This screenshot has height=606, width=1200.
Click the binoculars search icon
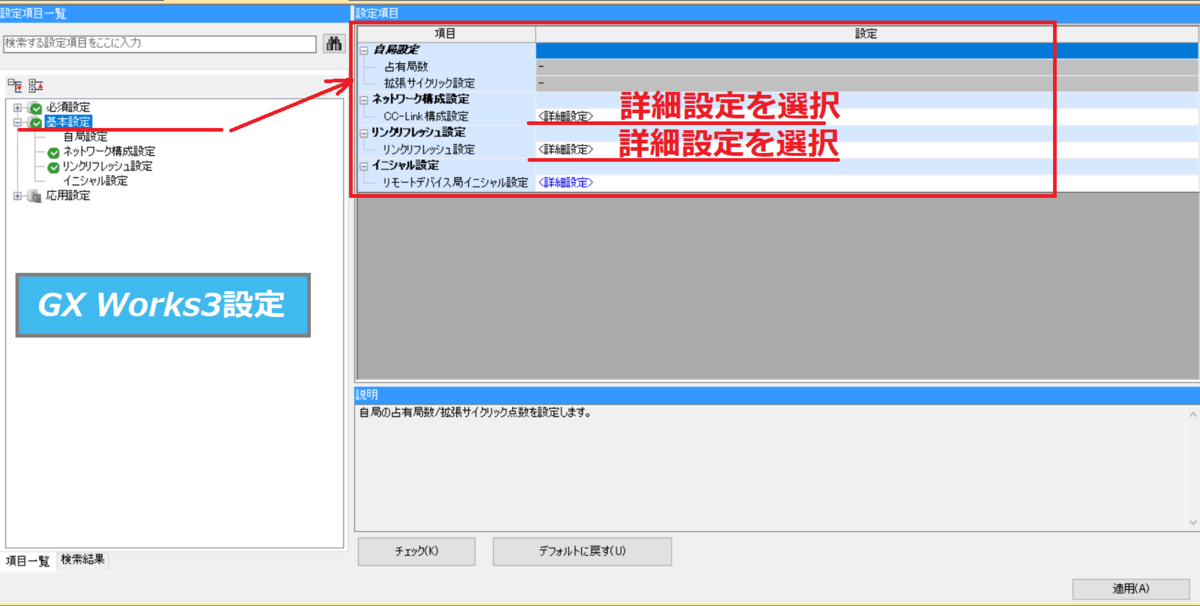click(334, 44)
